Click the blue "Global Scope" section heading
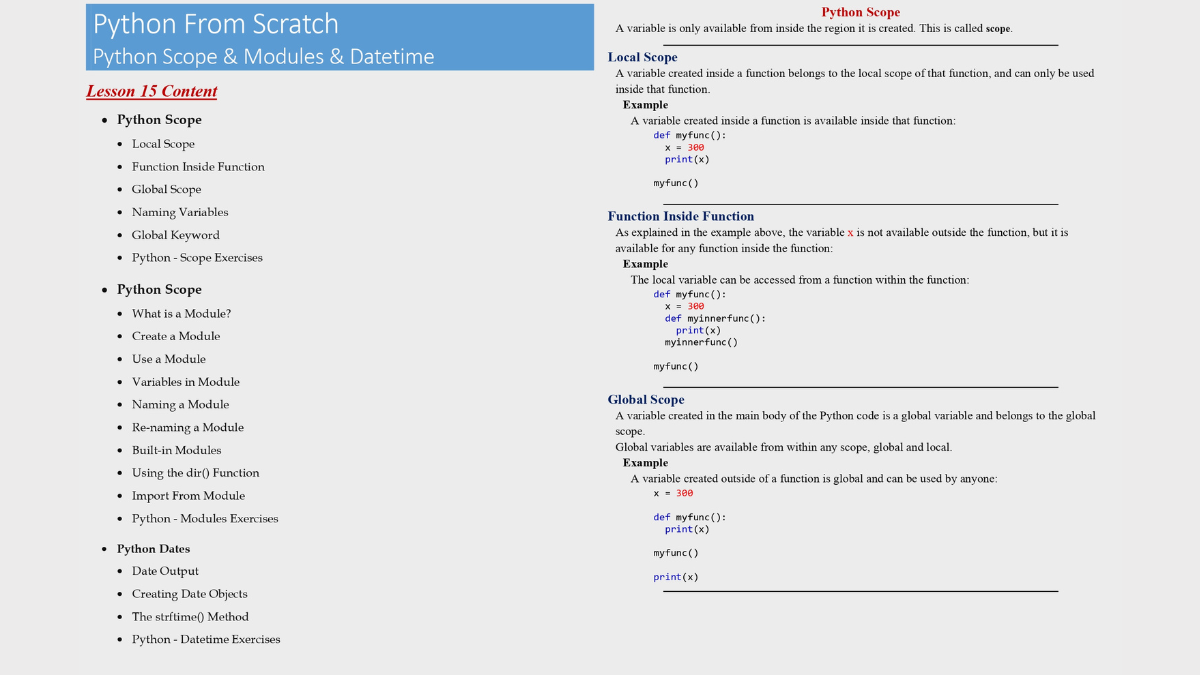Image resolution: width=1200 pixels, height=675 pixels. coord(646,400)
